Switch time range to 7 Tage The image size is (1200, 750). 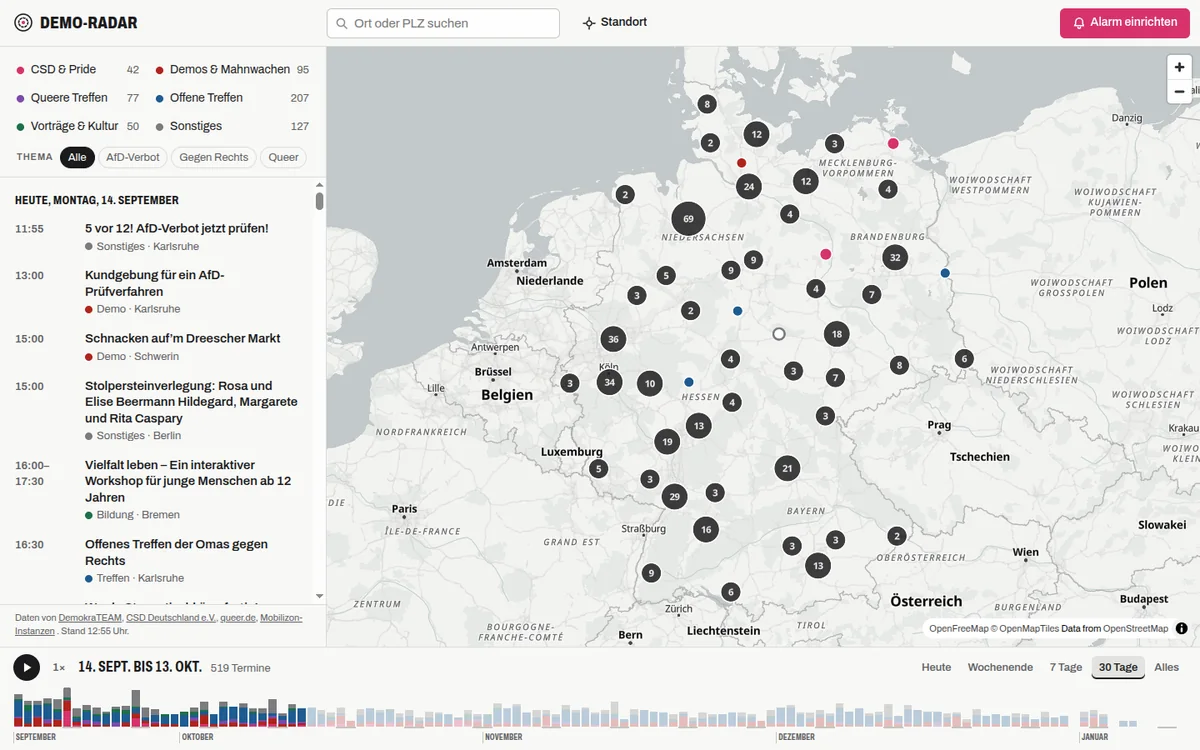click(1066, 667)
